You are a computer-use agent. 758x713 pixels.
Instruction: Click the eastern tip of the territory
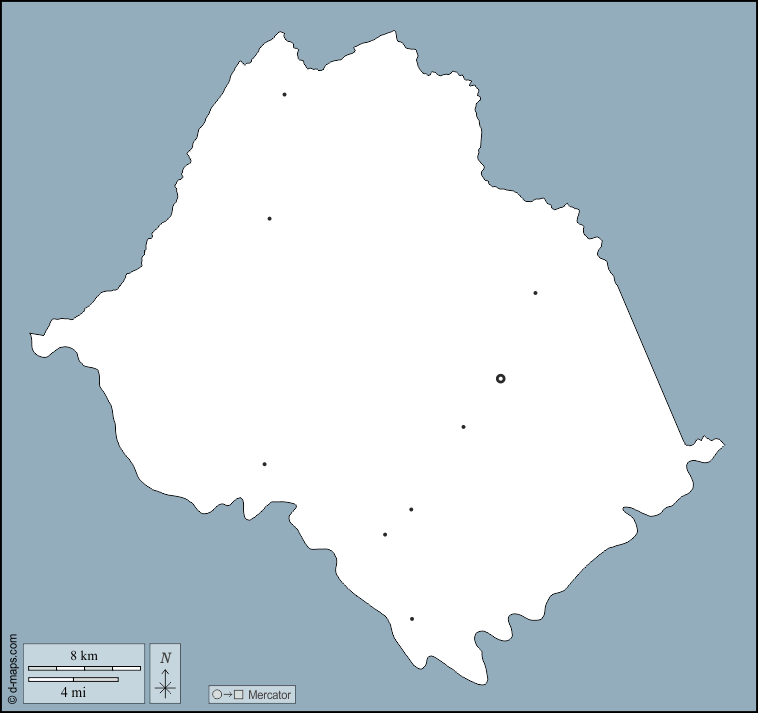722,444
